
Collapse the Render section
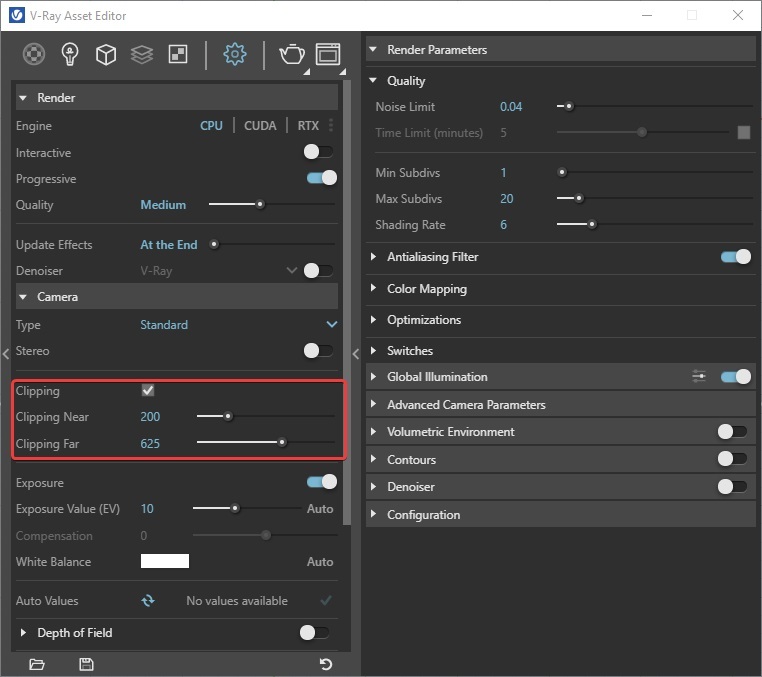(23, 98)
